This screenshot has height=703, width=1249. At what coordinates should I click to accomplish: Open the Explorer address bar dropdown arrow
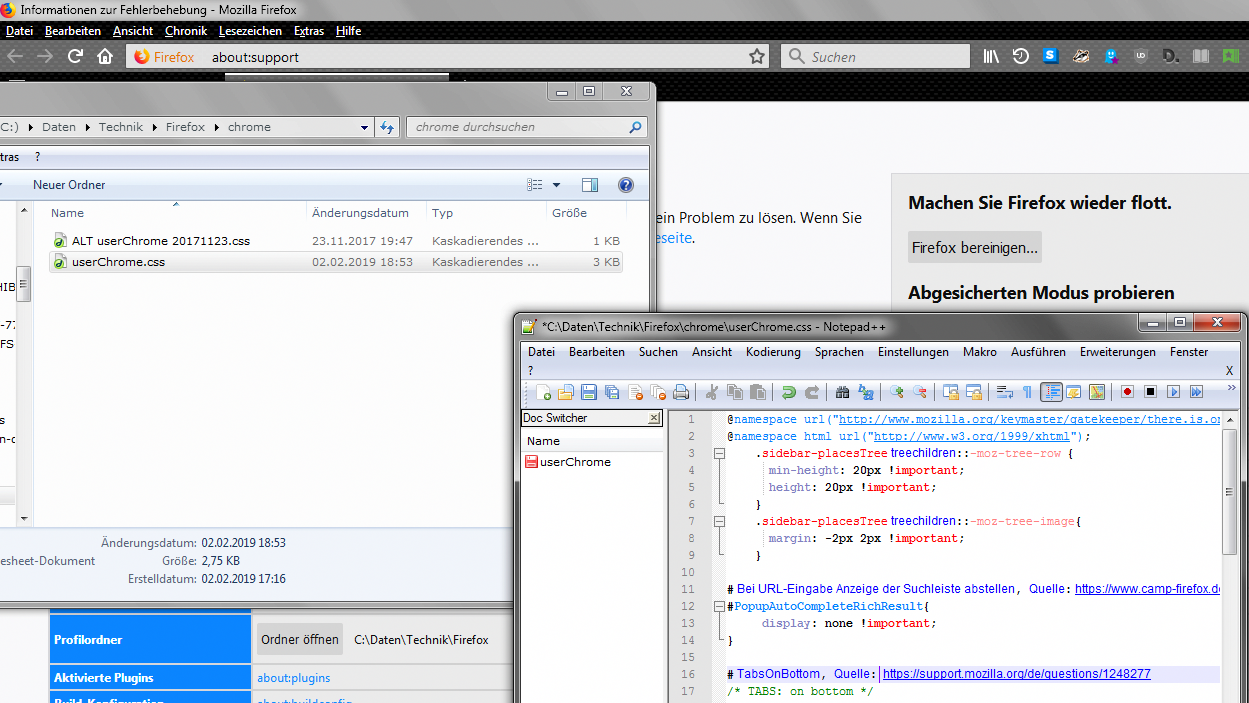tap(364, 128)
